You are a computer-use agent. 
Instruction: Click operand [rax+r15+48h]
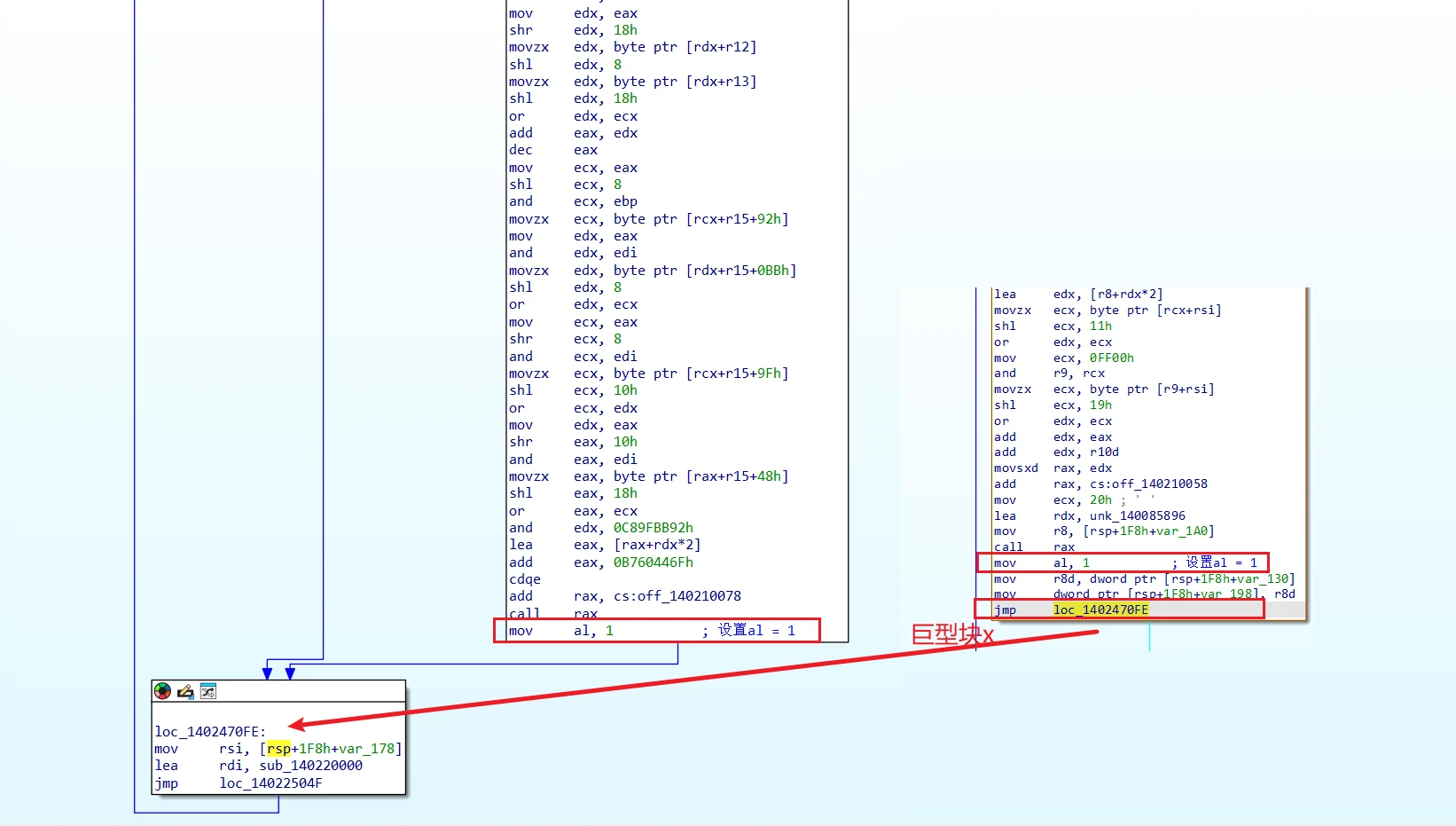tap(737, 476)
